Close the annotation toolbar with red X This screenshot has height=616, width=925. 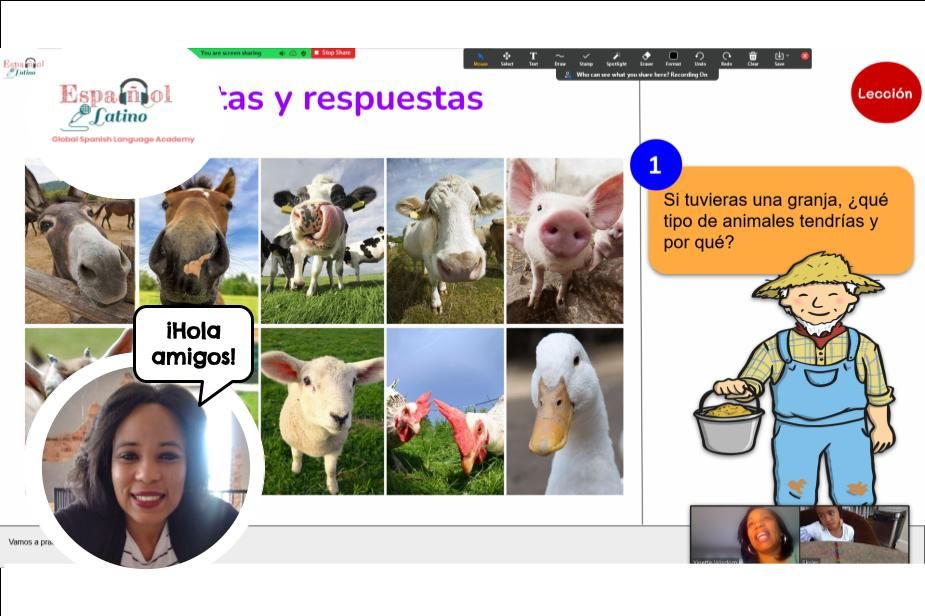click(x=805, y=56)
